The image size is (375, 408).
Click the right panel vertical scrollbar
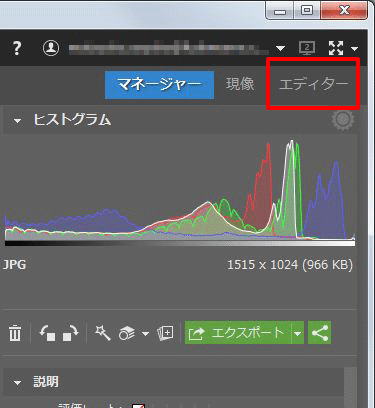[x=350, y=387]
